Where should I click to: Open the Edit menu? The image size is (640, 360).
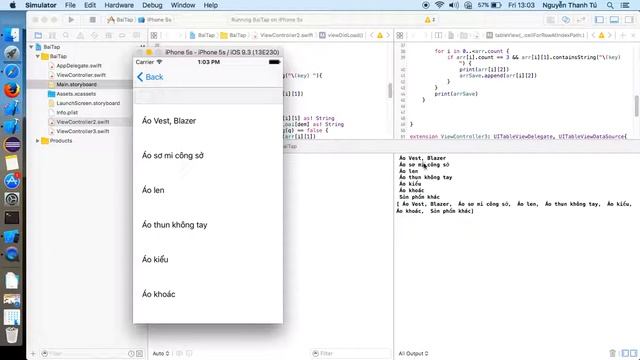90,5
